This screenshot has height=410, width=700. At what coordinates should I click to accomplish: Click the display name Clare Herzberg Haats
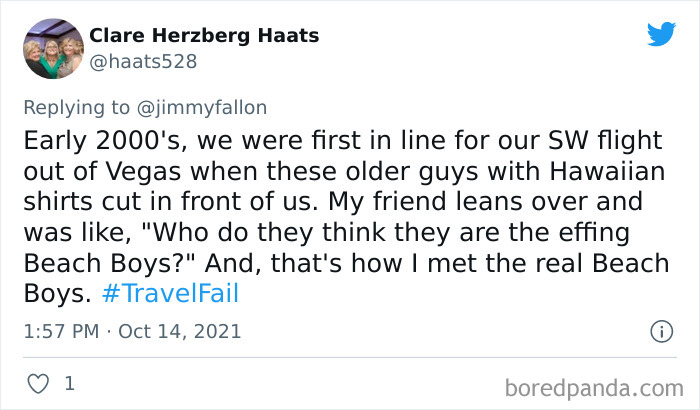pos(204,36)
